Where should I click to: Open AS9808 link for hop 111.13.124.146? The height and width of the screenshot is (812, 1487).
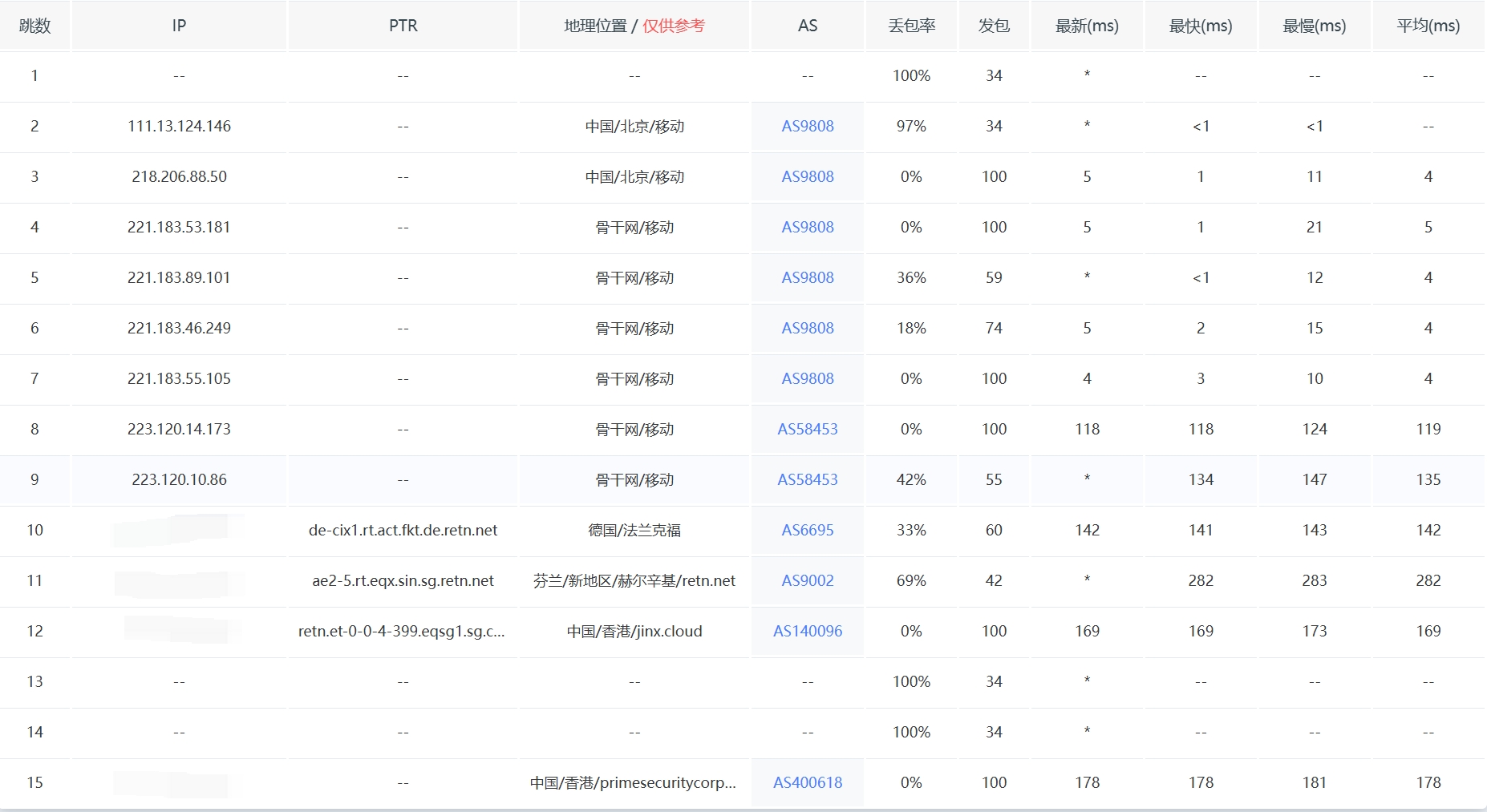(808, 126)
